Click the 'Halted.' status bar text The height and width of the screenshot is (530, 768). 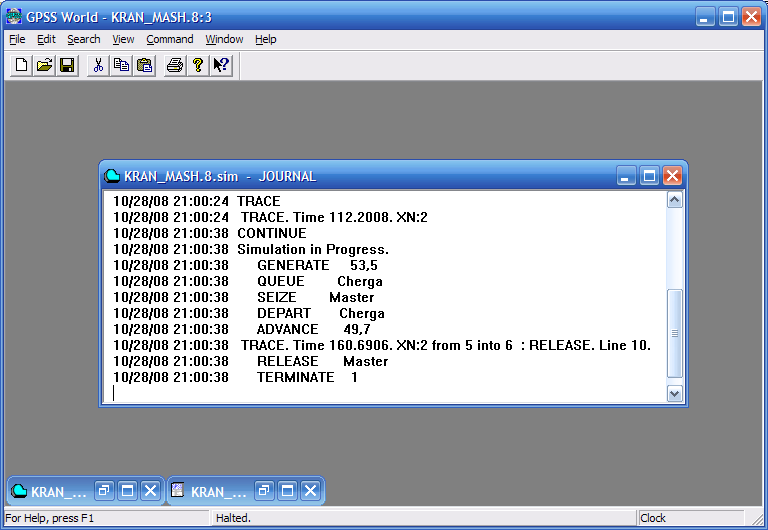tap(233, 518)
